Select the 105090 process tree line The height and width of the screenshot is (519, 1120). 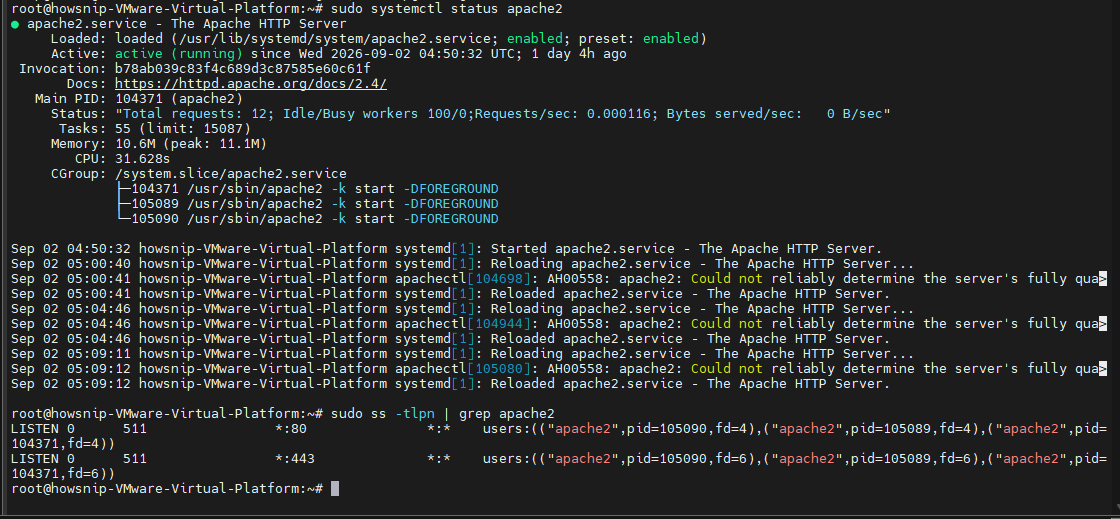click(307, 218)
